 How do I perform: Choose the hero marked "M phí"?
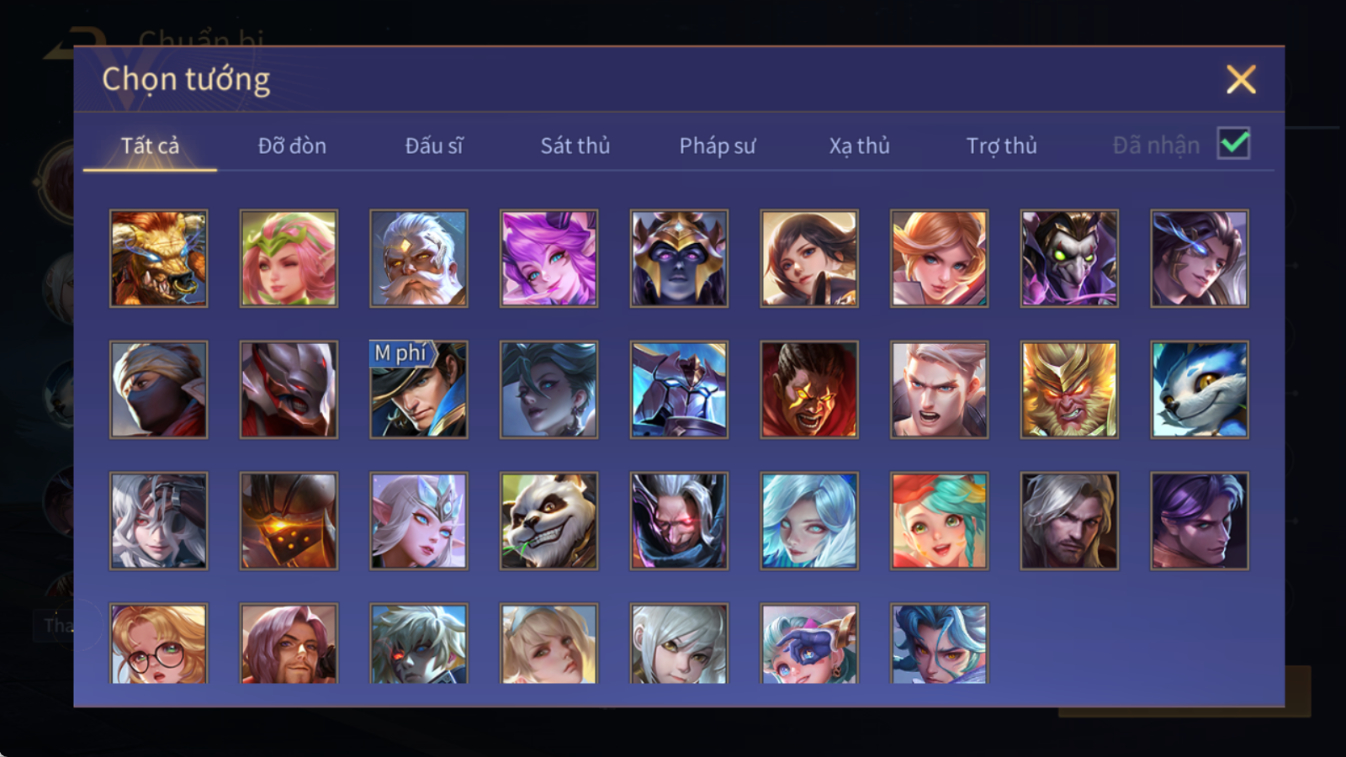click(x=419, y=390)
